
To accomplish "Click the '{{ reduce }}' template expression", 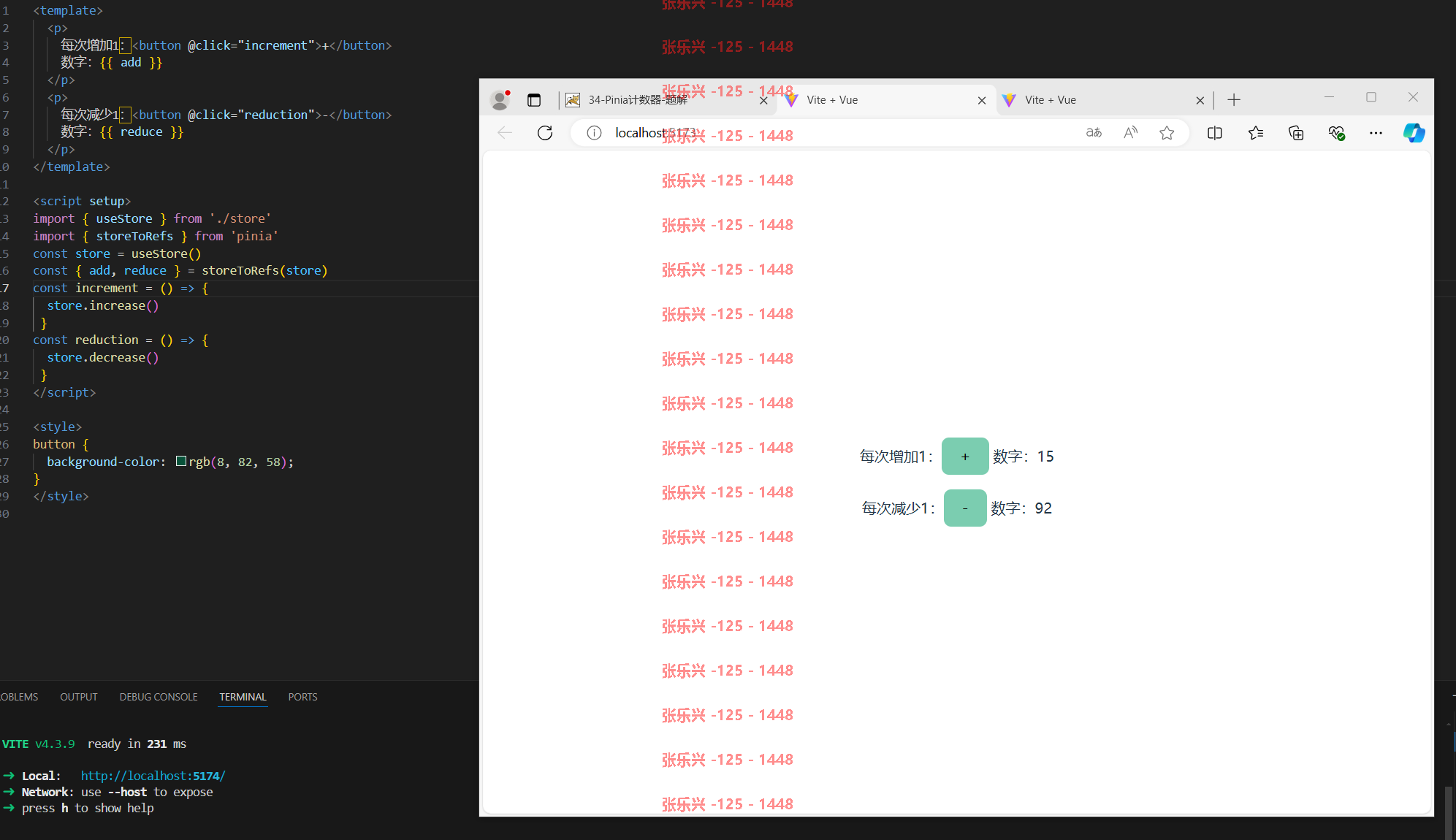I will (141, 131).
